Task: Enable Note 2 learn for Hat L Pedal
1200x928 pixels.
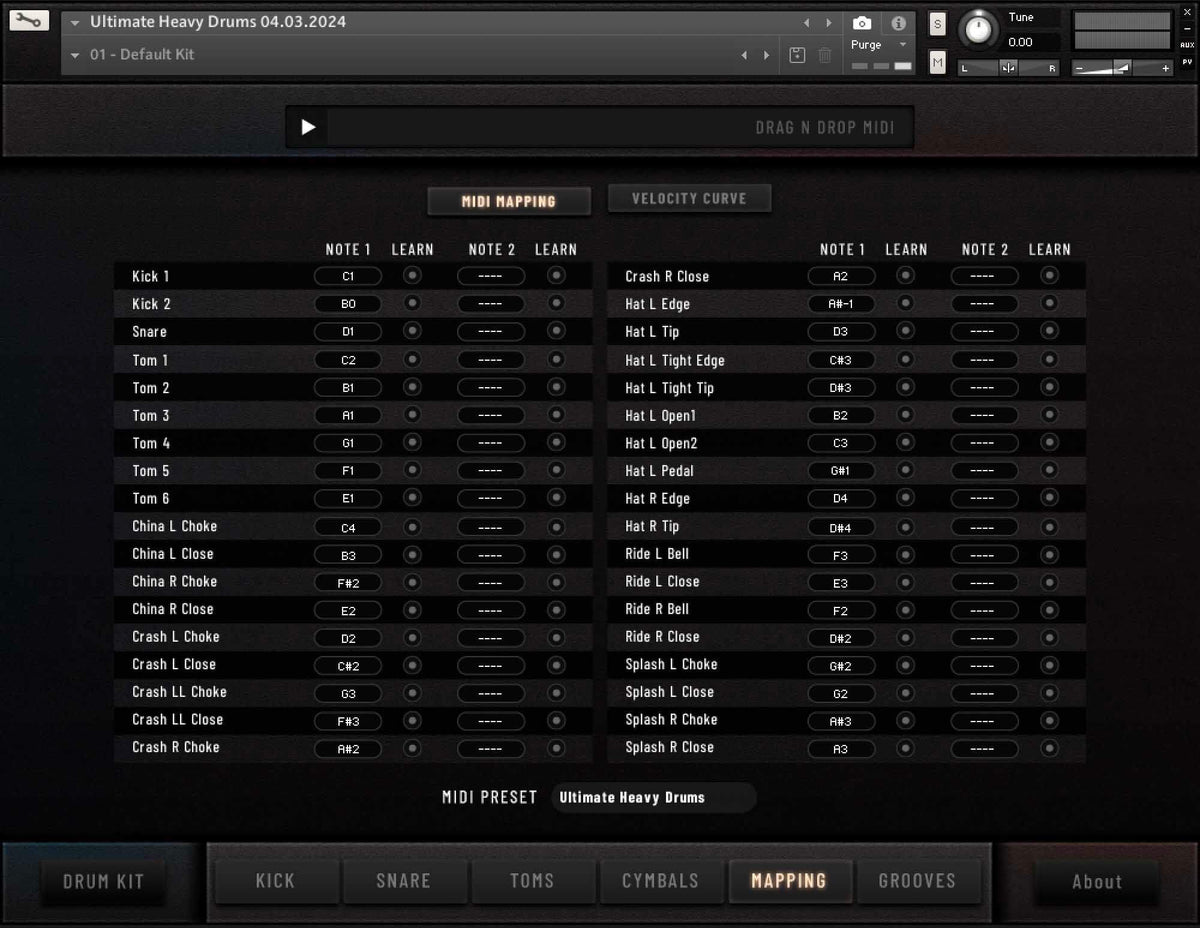Action: tap(1049, 470)
